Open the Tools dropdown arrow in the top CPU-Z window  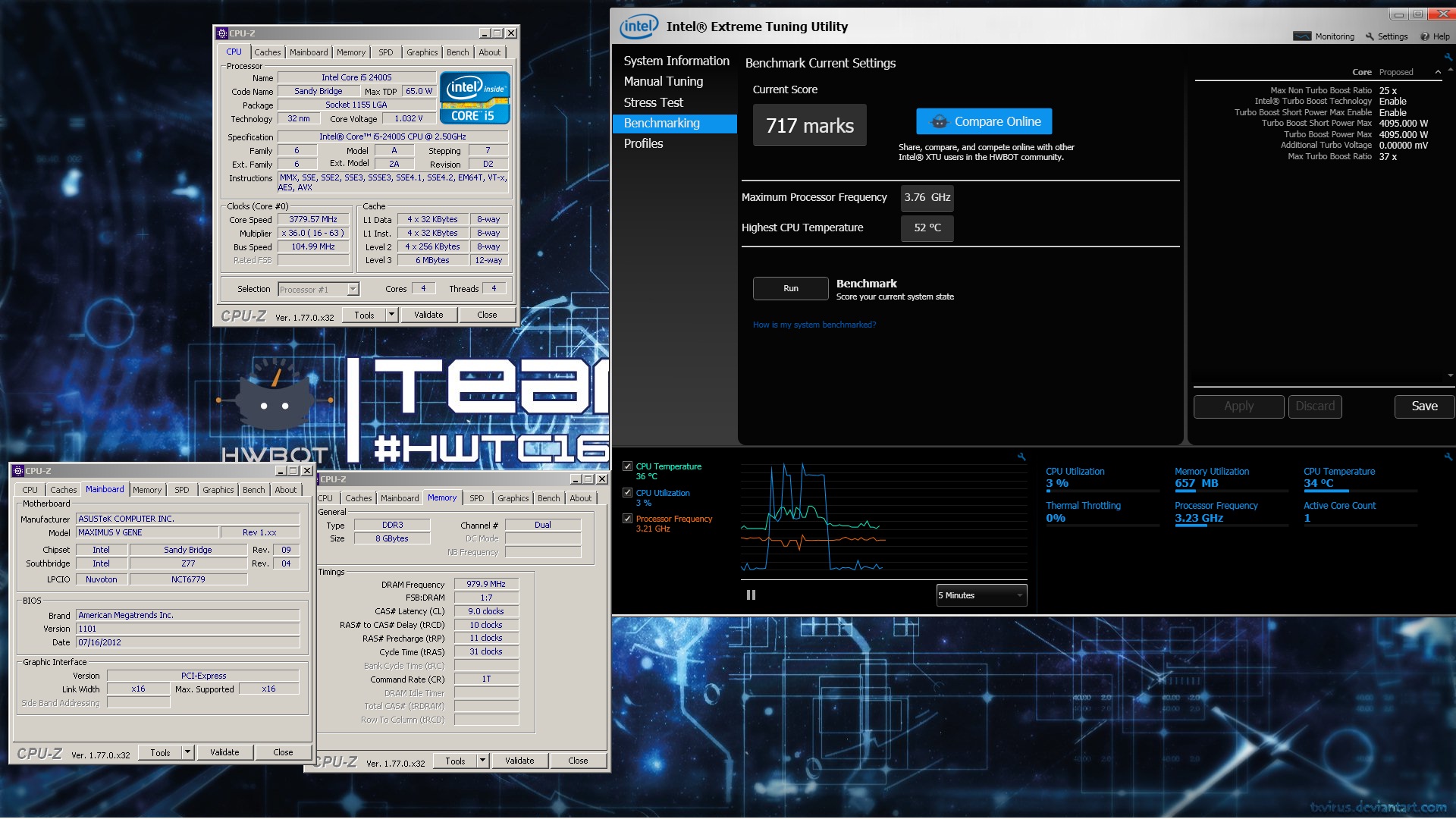391,315
